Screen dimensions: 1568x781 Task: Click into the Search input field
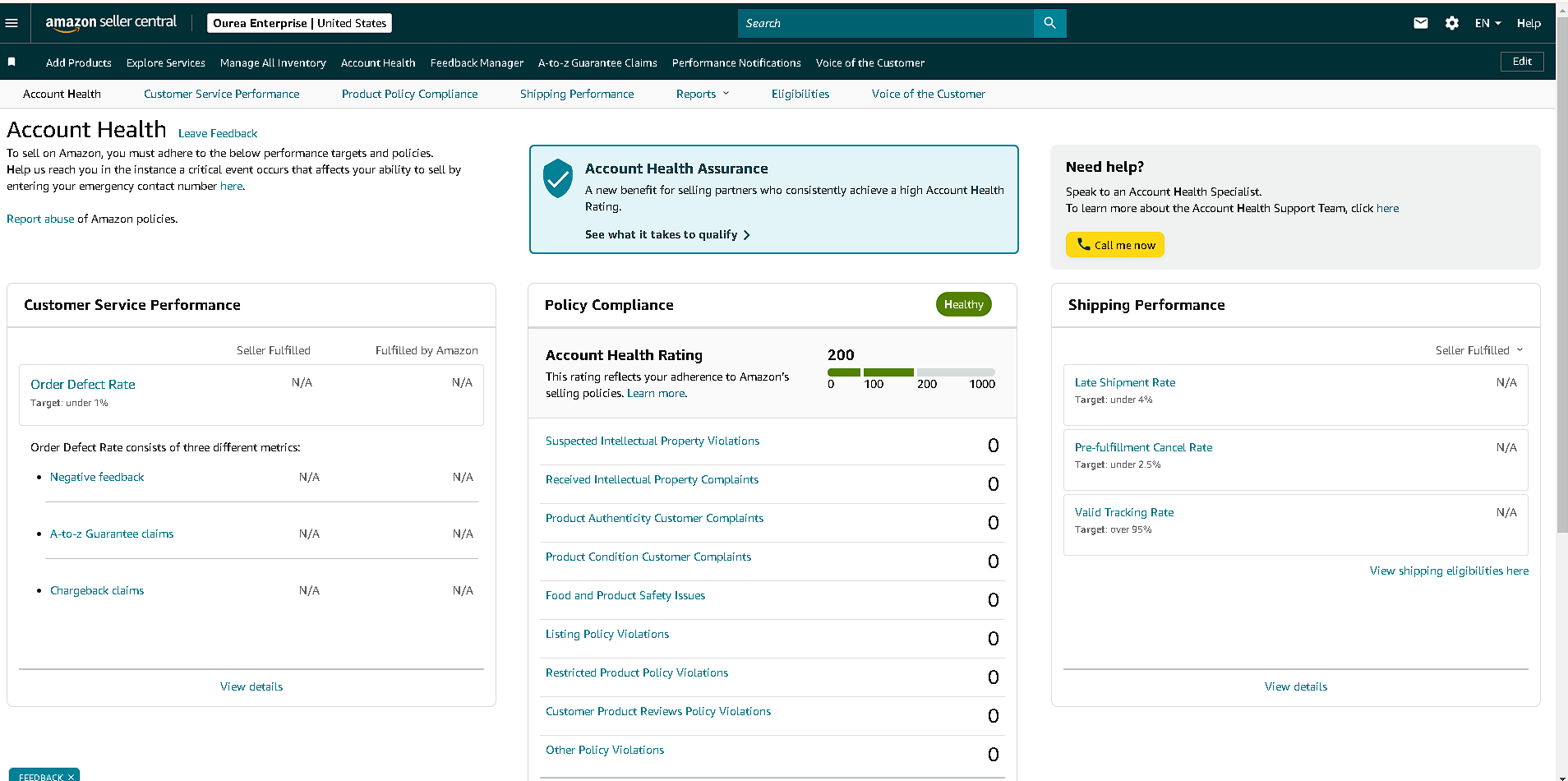pos(885,23)
